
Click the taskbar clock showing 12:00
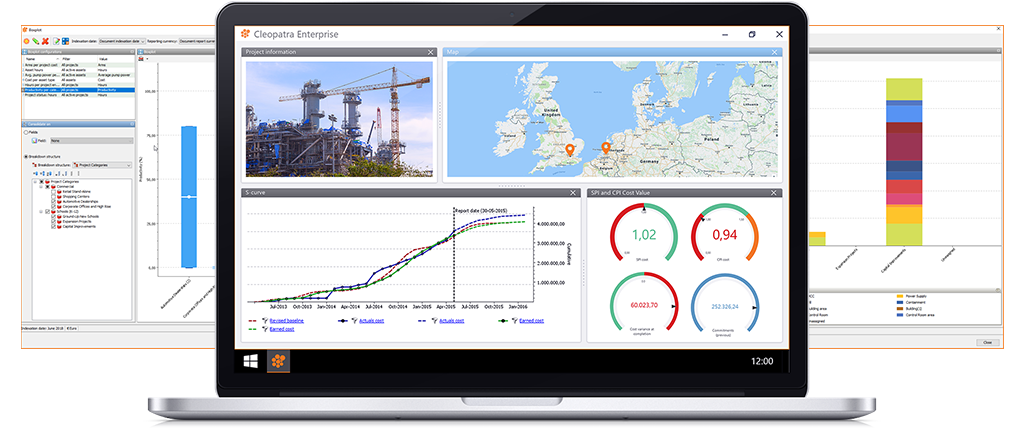761,361
